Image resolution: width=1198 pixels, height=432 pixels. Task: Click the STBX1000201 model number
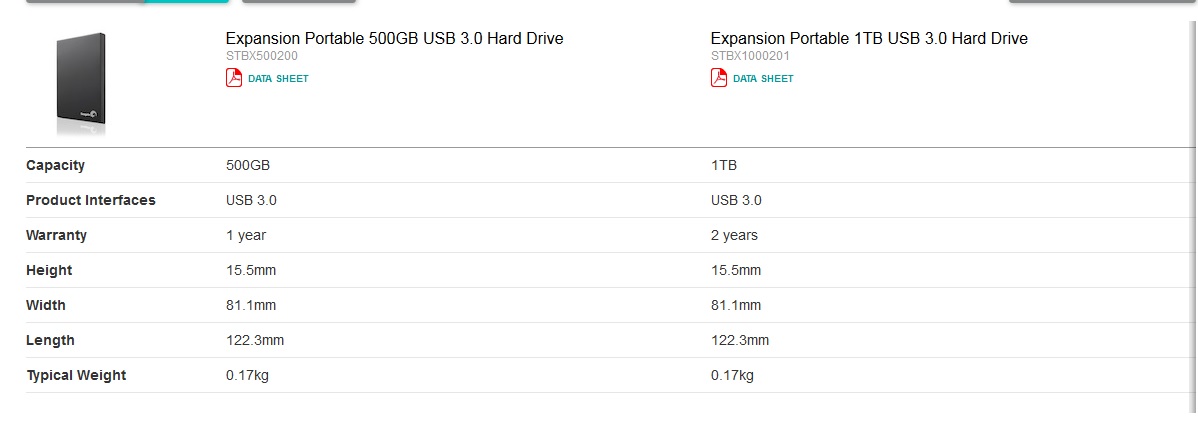click(x=750, y=56)
